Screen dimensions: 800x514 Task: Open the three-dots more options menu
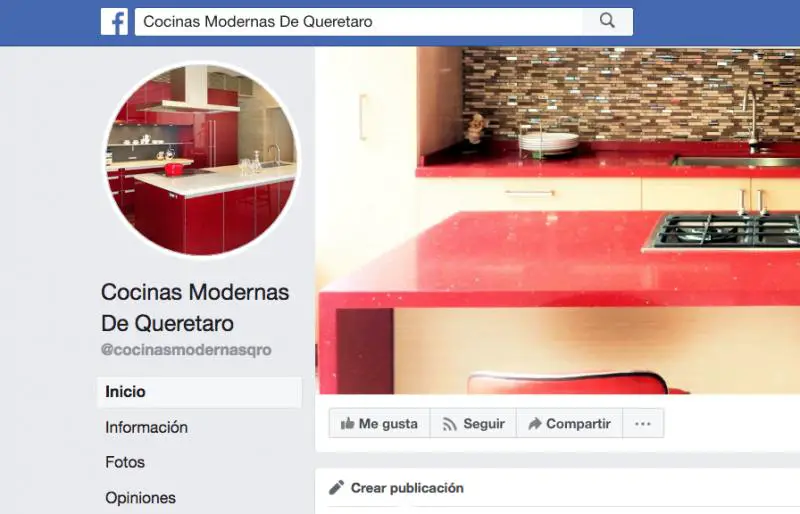tap(643, 423)
